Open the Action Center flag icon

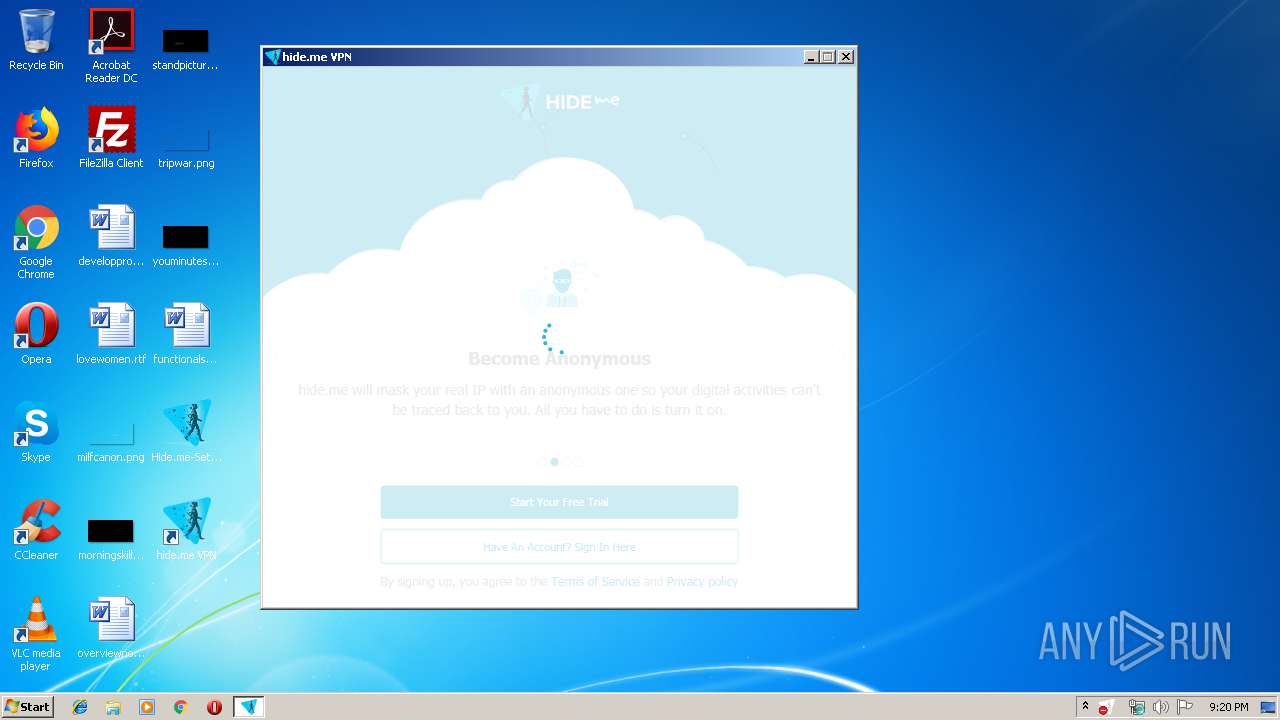(x=1185, y=707)
